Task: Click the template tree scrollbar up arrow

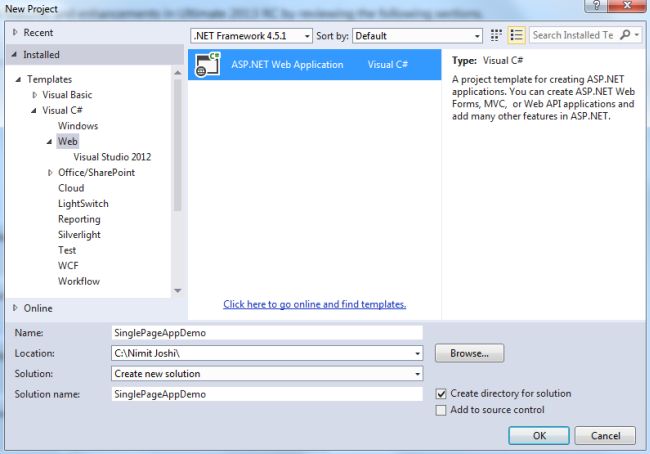Action: pos(177,73)
